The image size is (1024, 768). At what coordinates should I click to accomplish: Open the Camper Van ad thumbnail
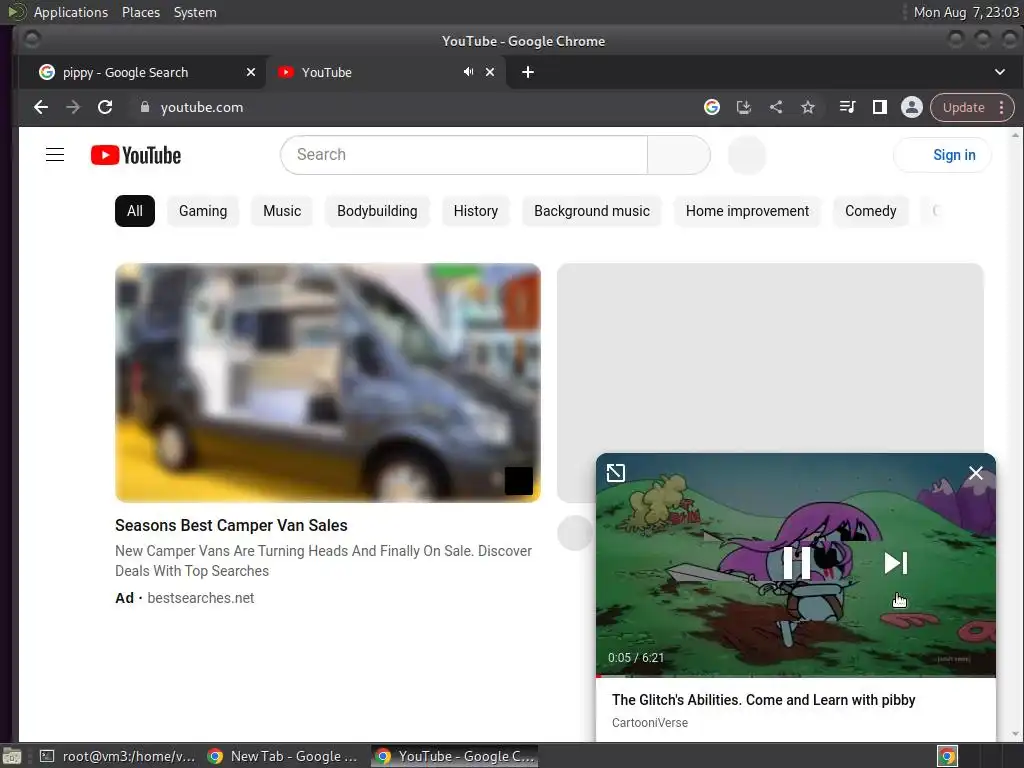(x=328, y=383)
